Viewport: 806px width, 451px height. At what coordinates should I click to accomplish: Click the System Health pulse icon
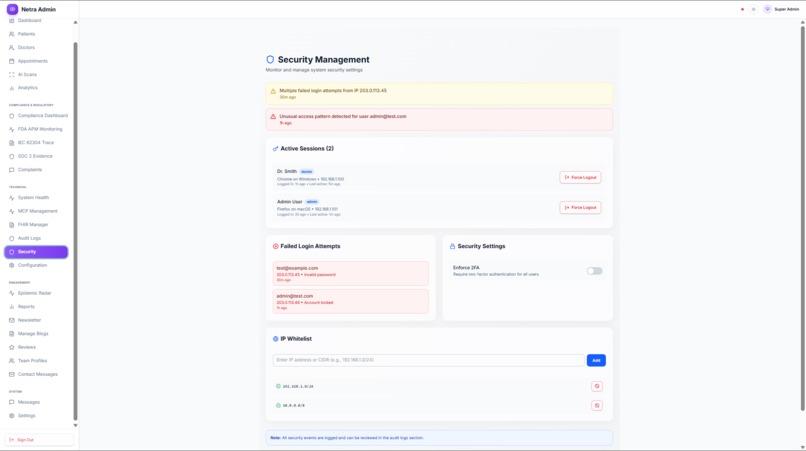(11, 197)
